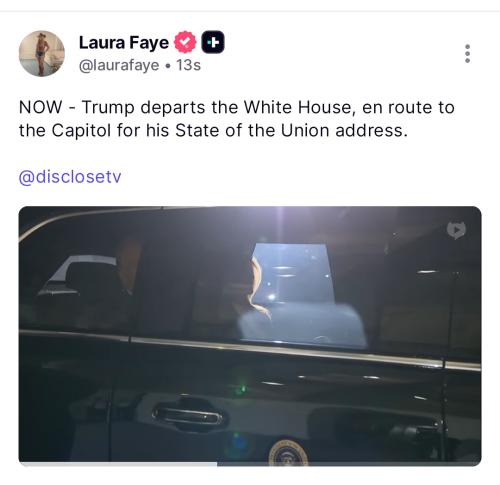The width and height of the screenshot is (500, 485).
Task: Open the three-dot post options menu
Action: click(x=468, y=53)
